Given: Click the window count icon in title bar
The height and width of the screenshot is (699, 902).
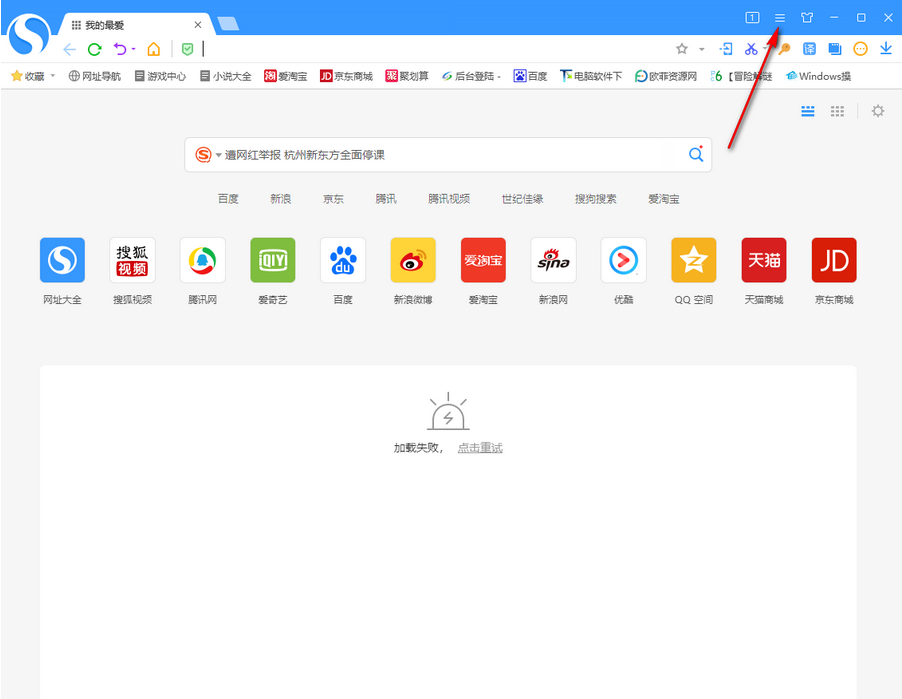Looking at the screenshot, I should (752, 18).
